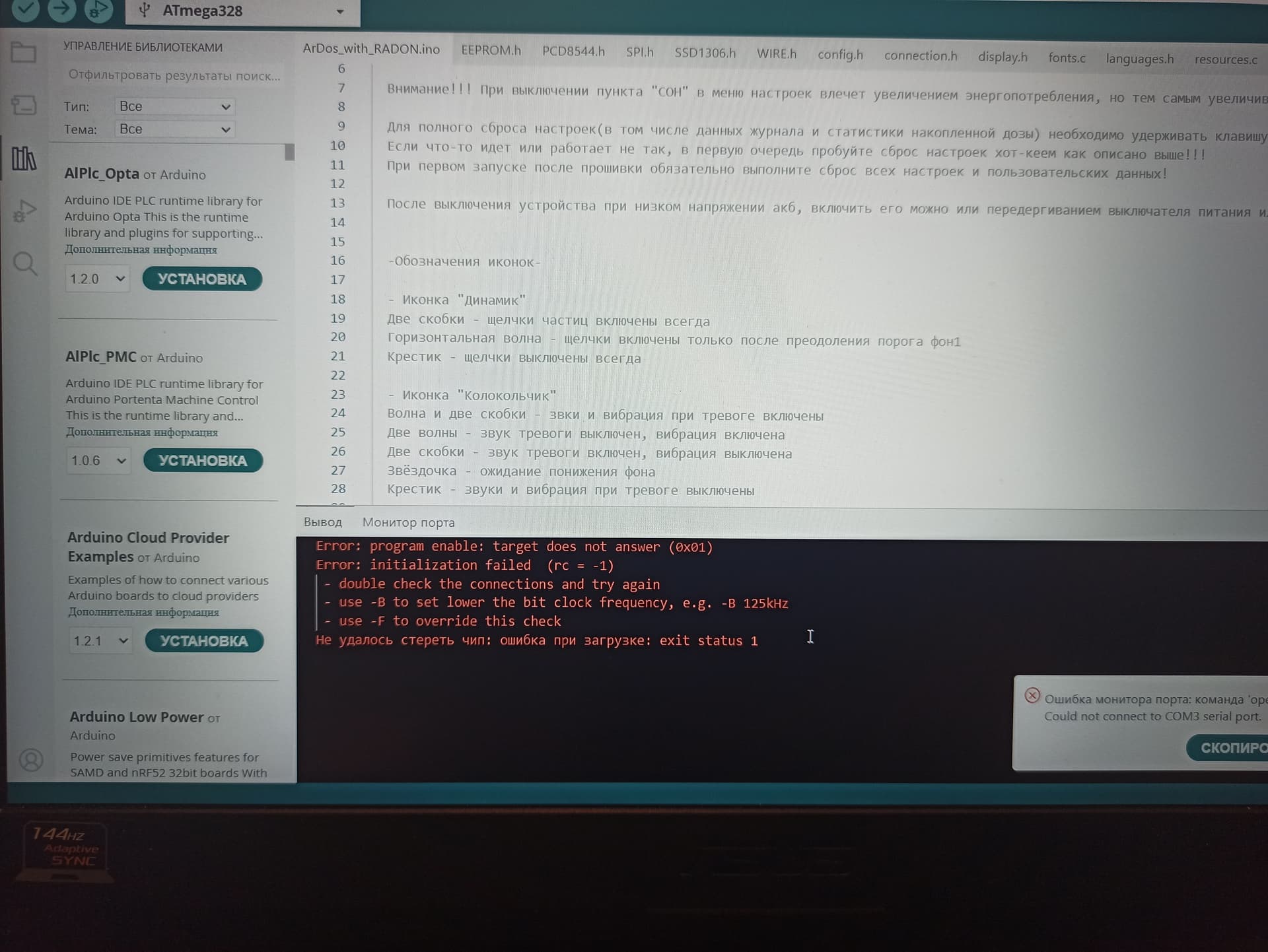Select the Library Manager sidebar icon
This screenshot has height=952, width=1268.
click(24, 158)
